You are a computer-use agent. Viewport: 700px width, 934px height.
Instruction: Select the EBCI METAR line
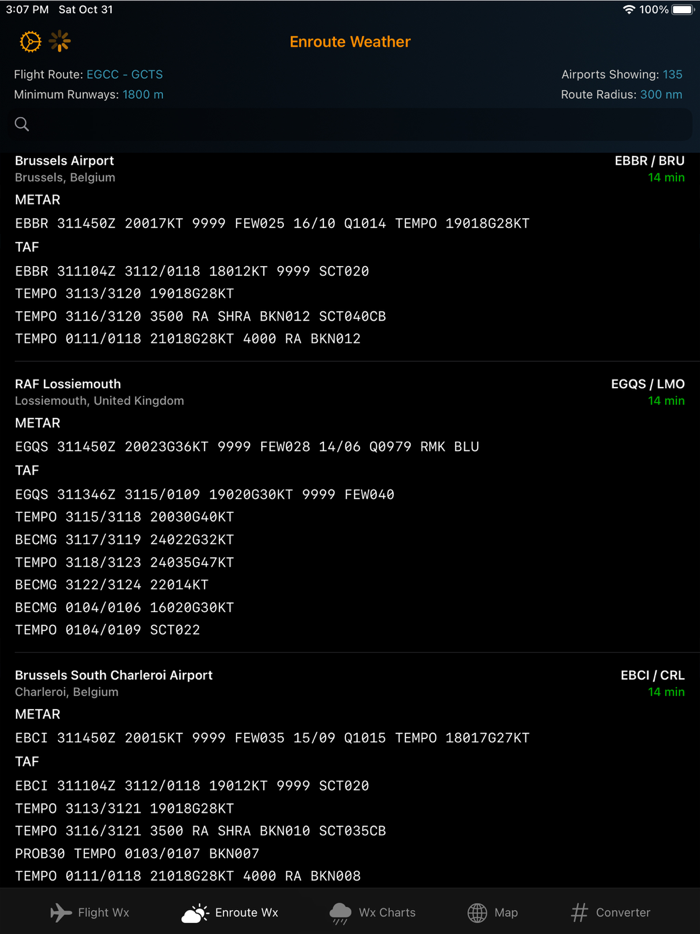[x=272, y=738]
